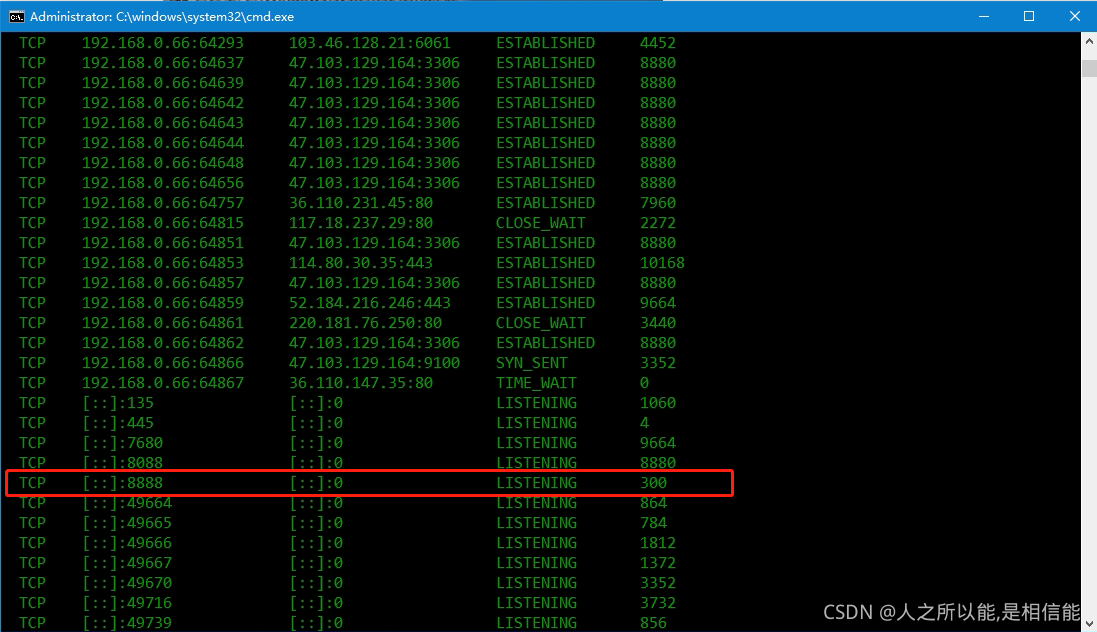Click the vertical scrollbar thumb
Viewport: 1097px width, 632px height.
coord(1089,69)
